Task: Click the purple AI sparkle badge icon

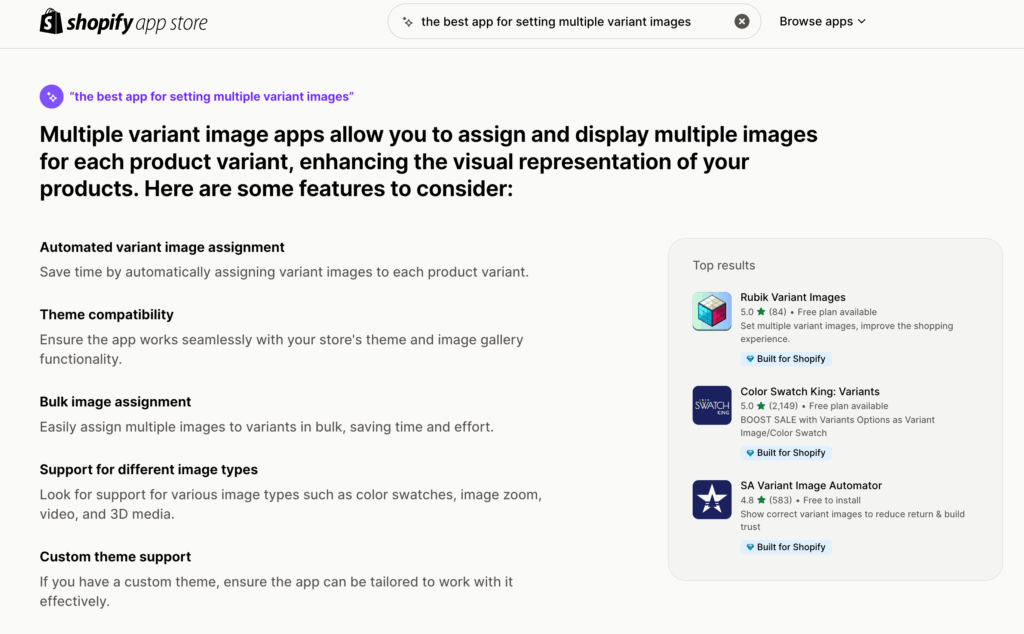Action: pos(52,97)
